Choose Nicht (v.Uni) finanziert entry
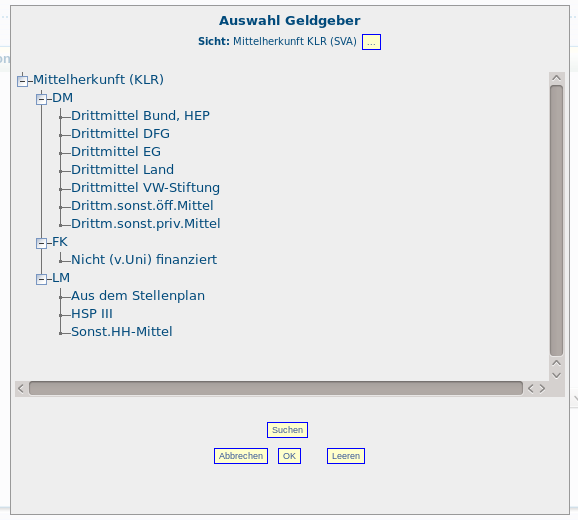 [x=144, y=260]
